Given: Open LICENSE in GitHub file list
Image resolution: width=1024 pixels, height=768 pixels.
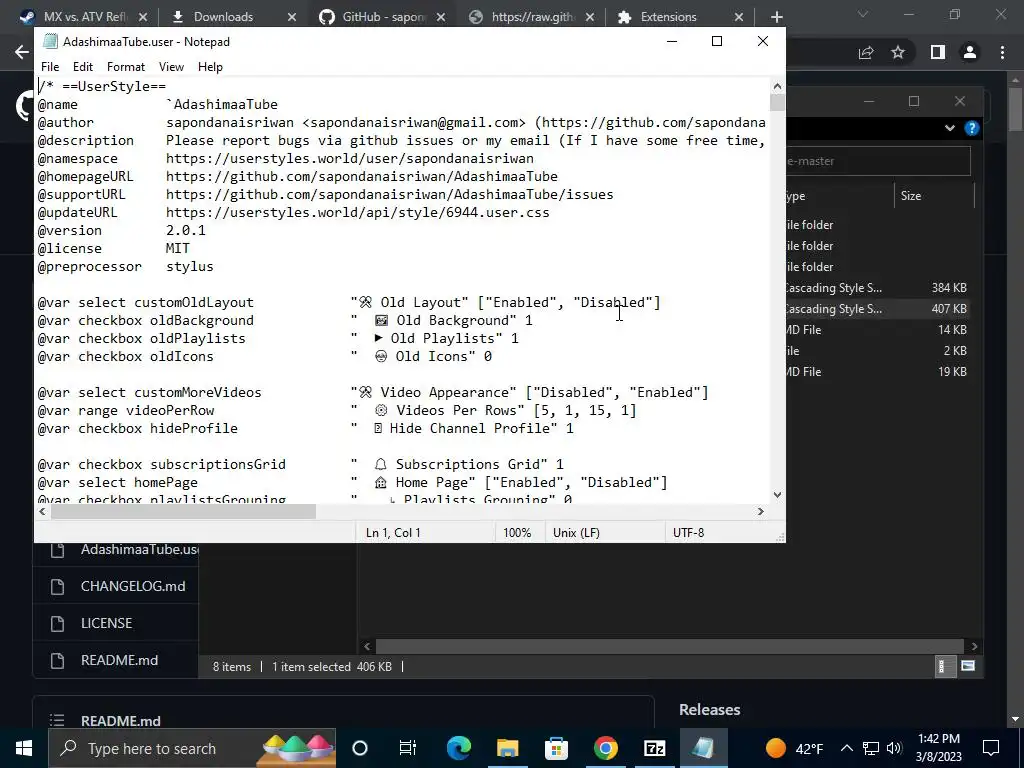Looking at the screenshot, I should (106, 623).
